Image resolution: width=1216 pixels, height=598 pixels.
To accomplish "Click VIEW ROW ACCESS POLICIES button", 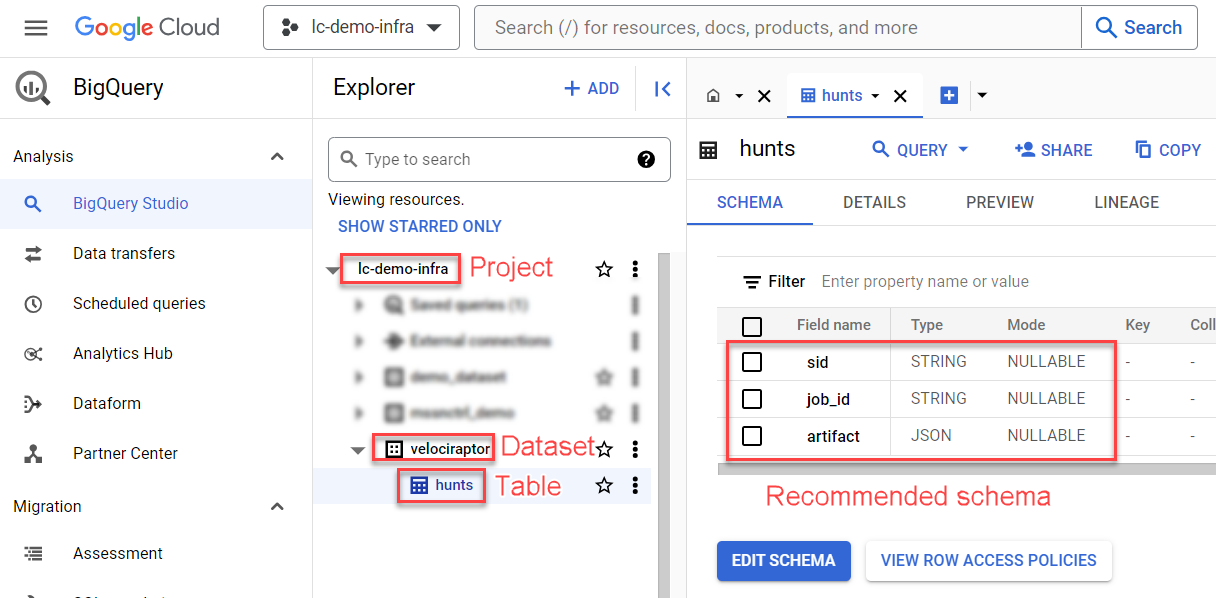I will (x=988, y=561).
